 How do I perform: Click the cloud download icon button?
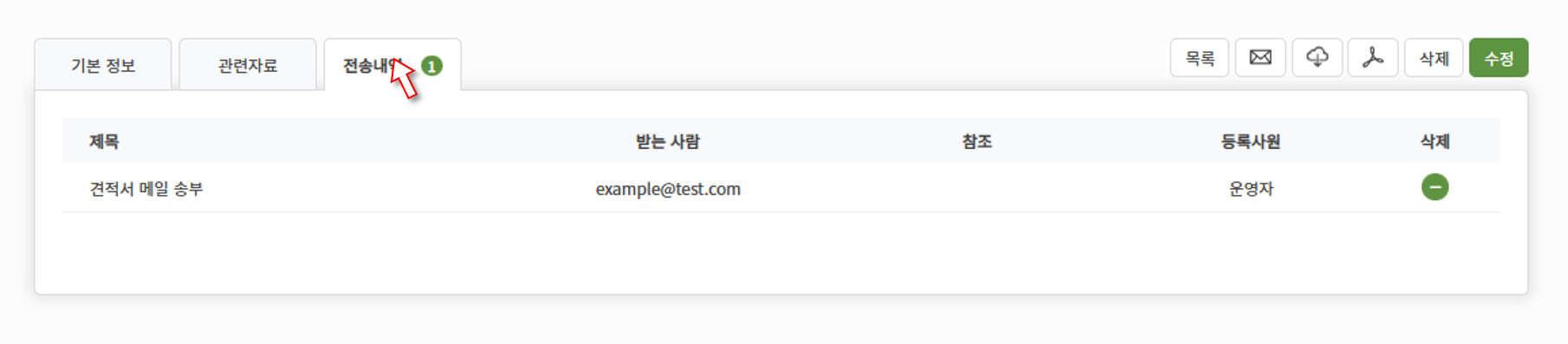point(1317,58)
